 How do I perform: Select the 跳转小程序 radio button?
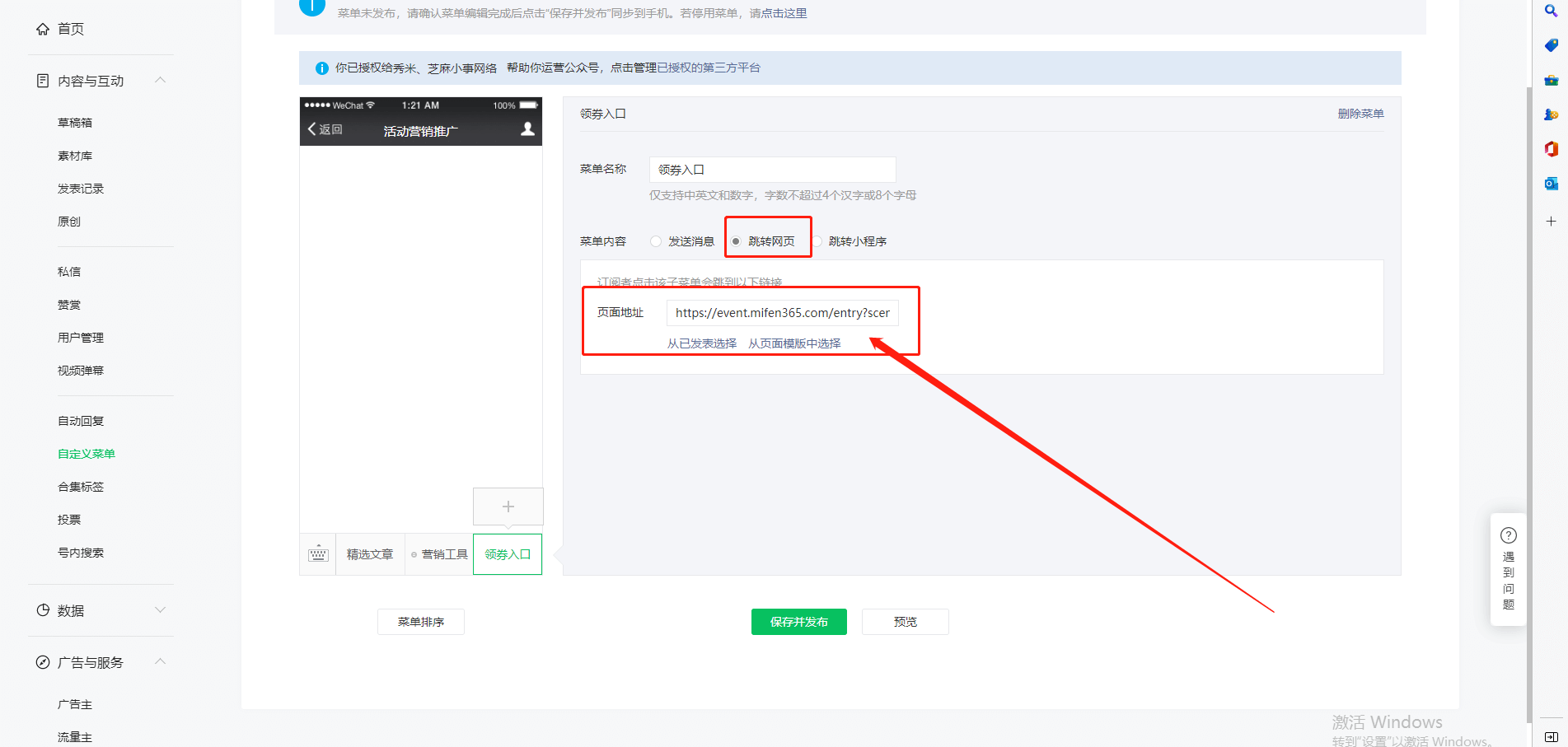[x=818, y=240]
